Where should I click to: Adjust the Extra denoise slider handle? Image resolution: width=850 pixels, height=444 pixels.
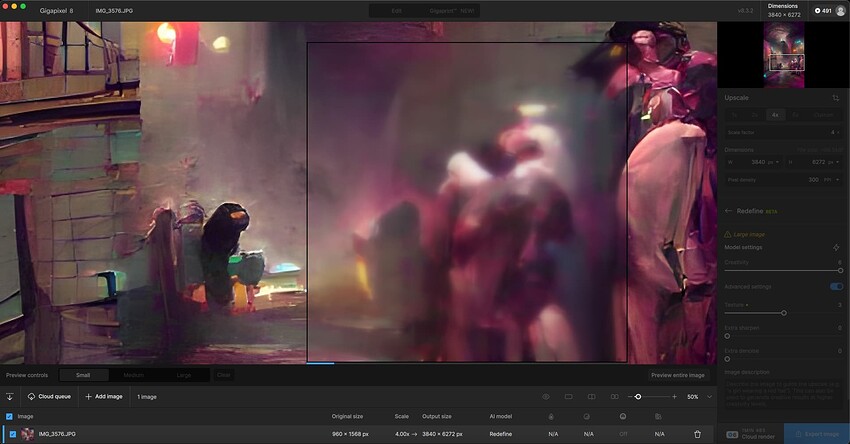727,359
